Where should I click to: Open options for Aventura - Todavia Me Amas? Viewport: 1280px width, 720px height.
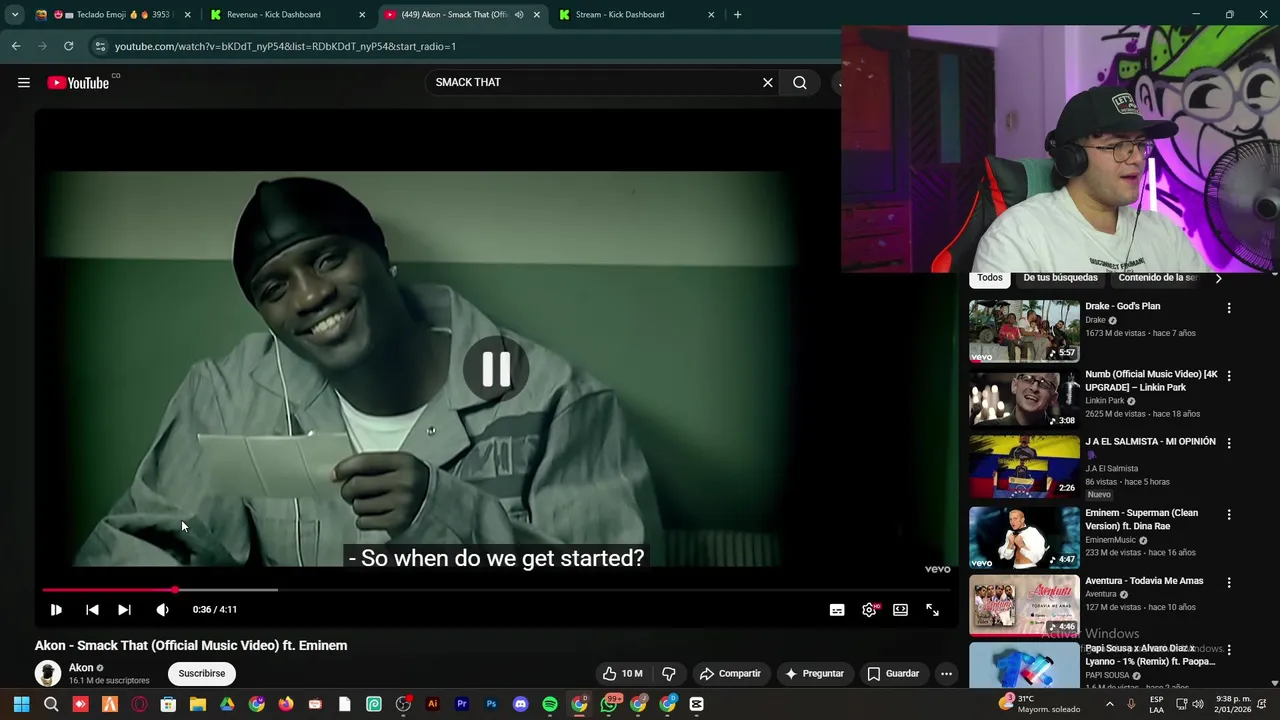click(x=1229, y=582)
